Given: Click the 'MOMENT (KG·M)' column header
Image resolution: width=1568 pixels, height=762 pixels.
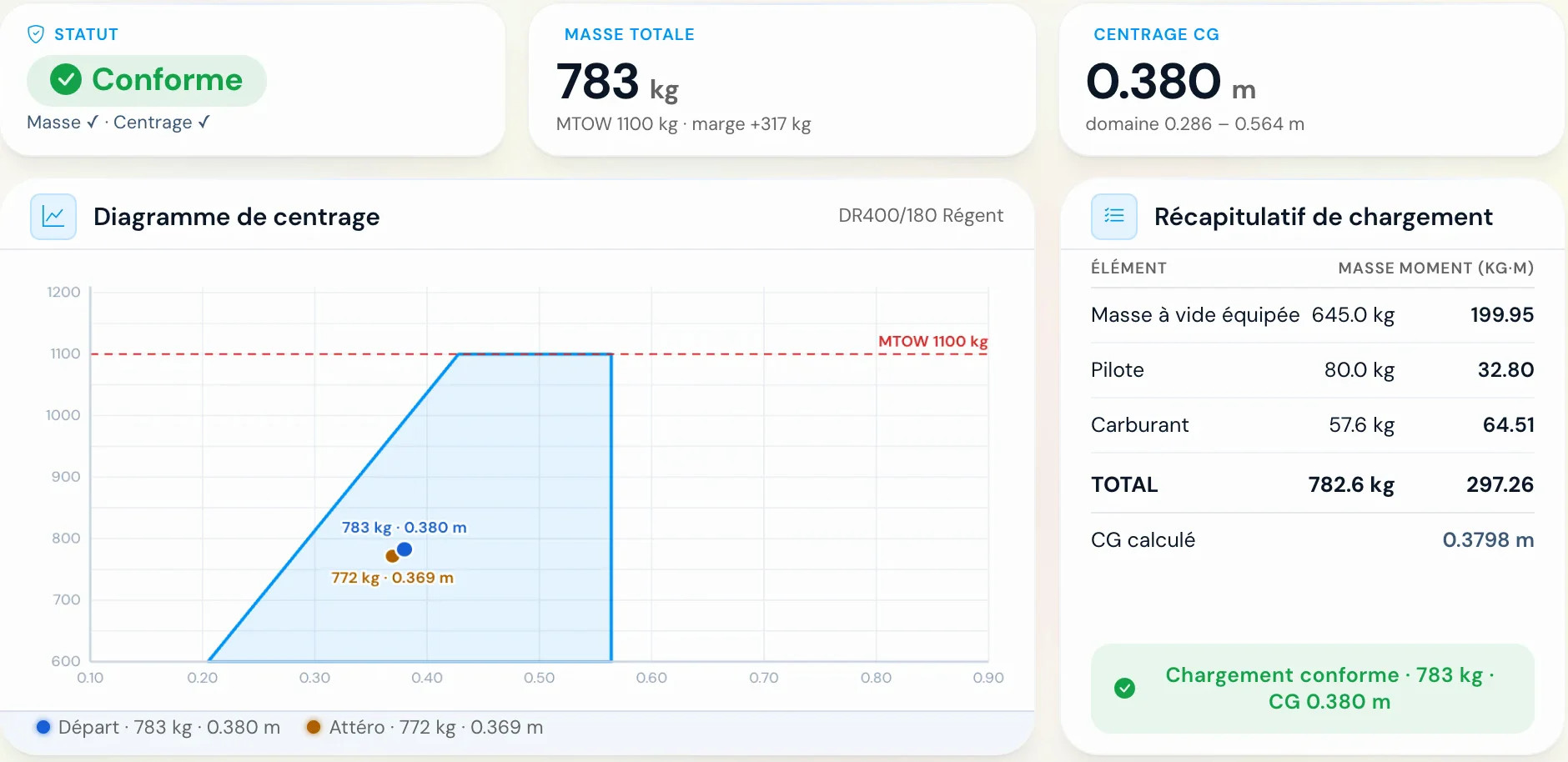Looking at the screenshot, I should click(x=1465, y=268).
